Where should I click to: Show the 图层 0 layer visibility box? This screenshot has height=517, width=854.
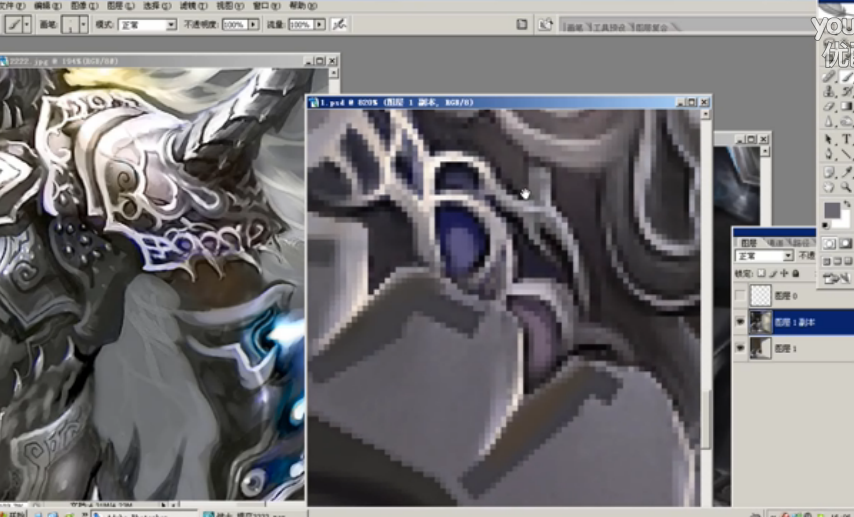click(x=740, y=296)
